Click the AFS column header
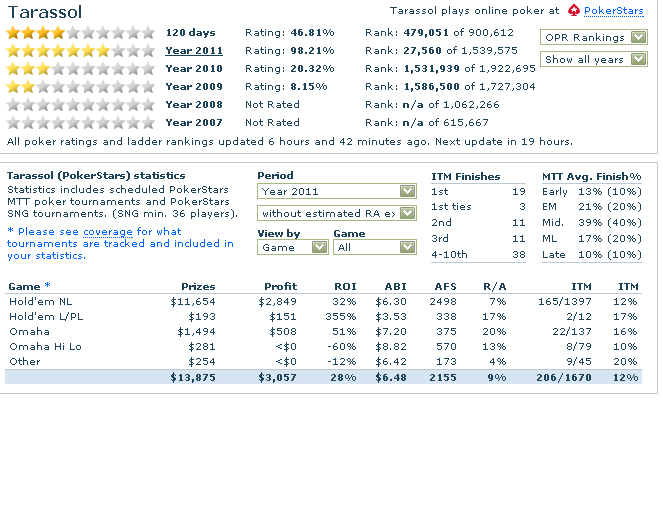 point(445,287)
